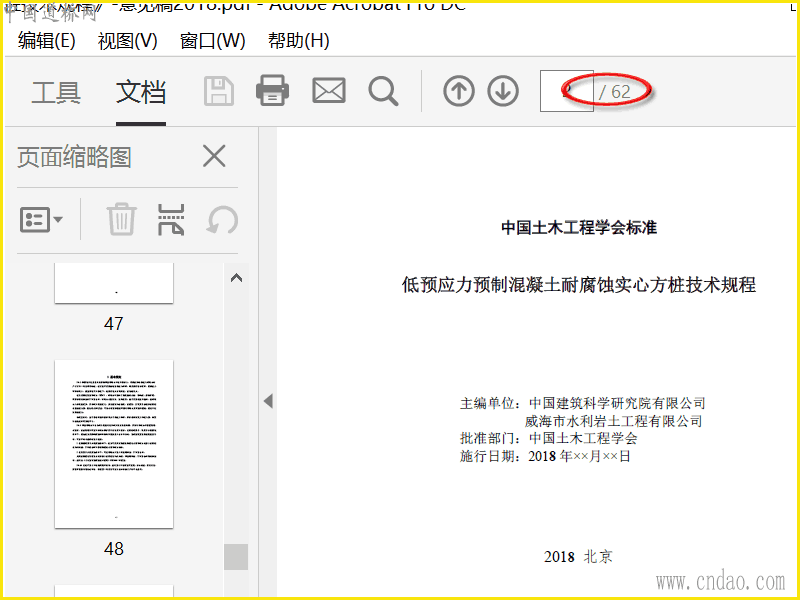The width and height of the screenshot is (800, 600).
Task: Rotate pages with rotate icon
Action: click(222, 220)
